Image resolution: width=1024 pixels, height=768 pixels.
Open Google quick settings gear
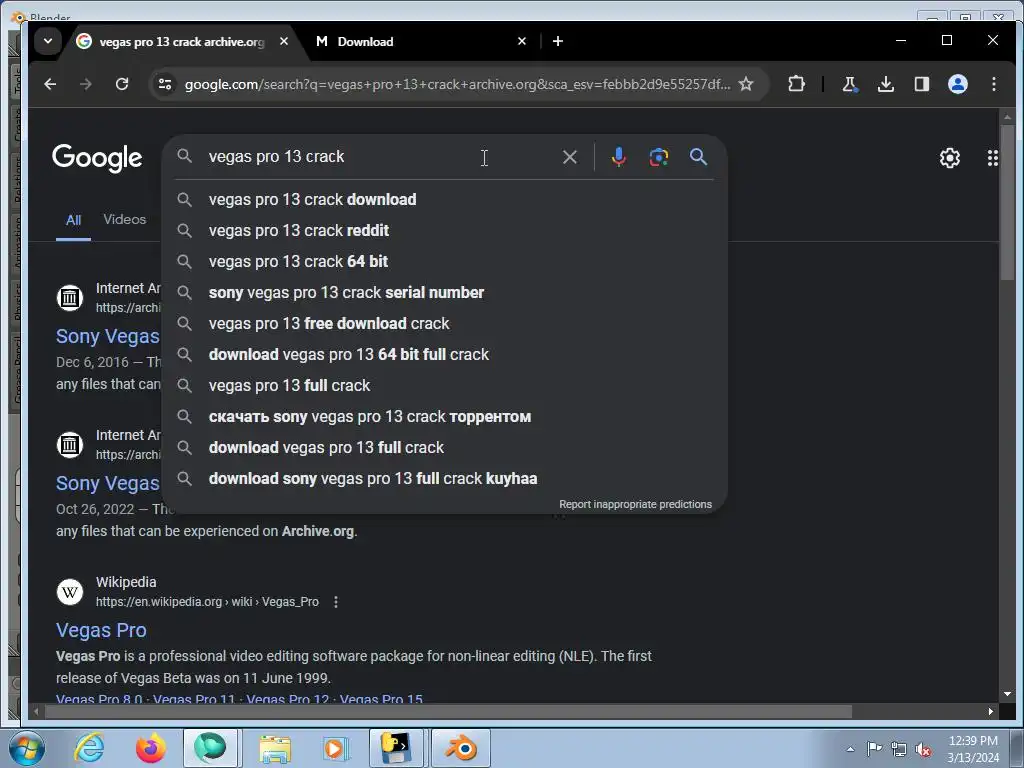(950, 157)
